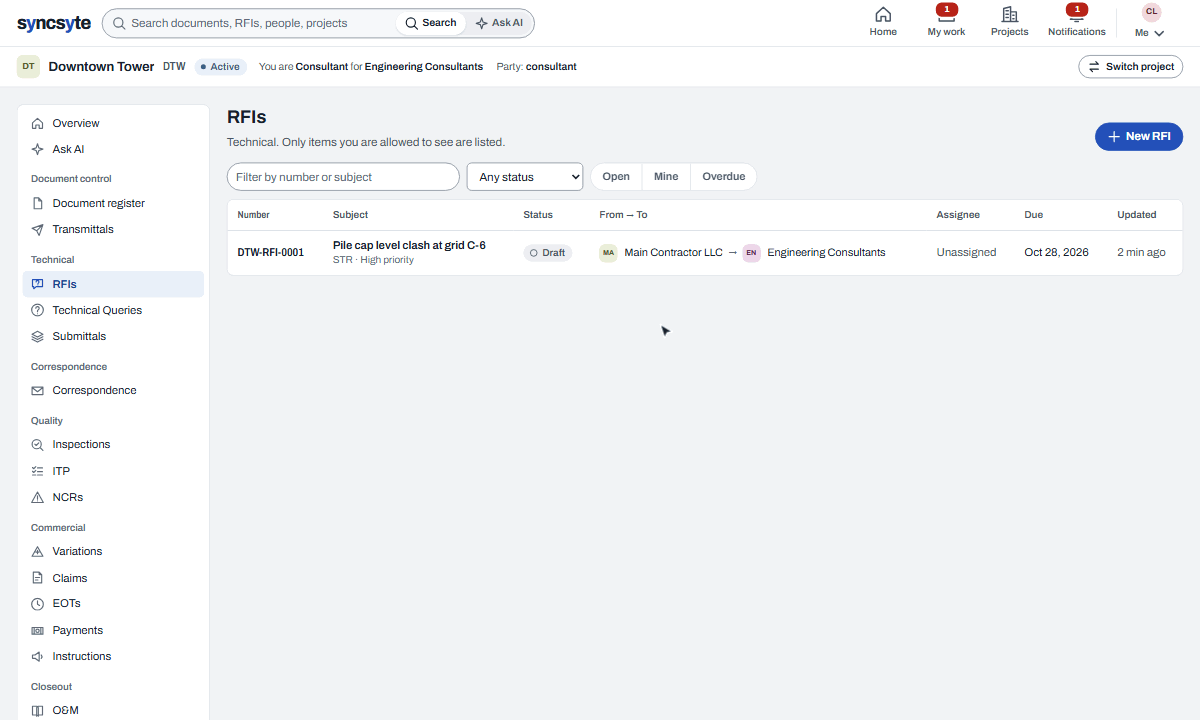
Task: Click the Ask AI sparkle icon in sidebar
Action: (38, 149)
